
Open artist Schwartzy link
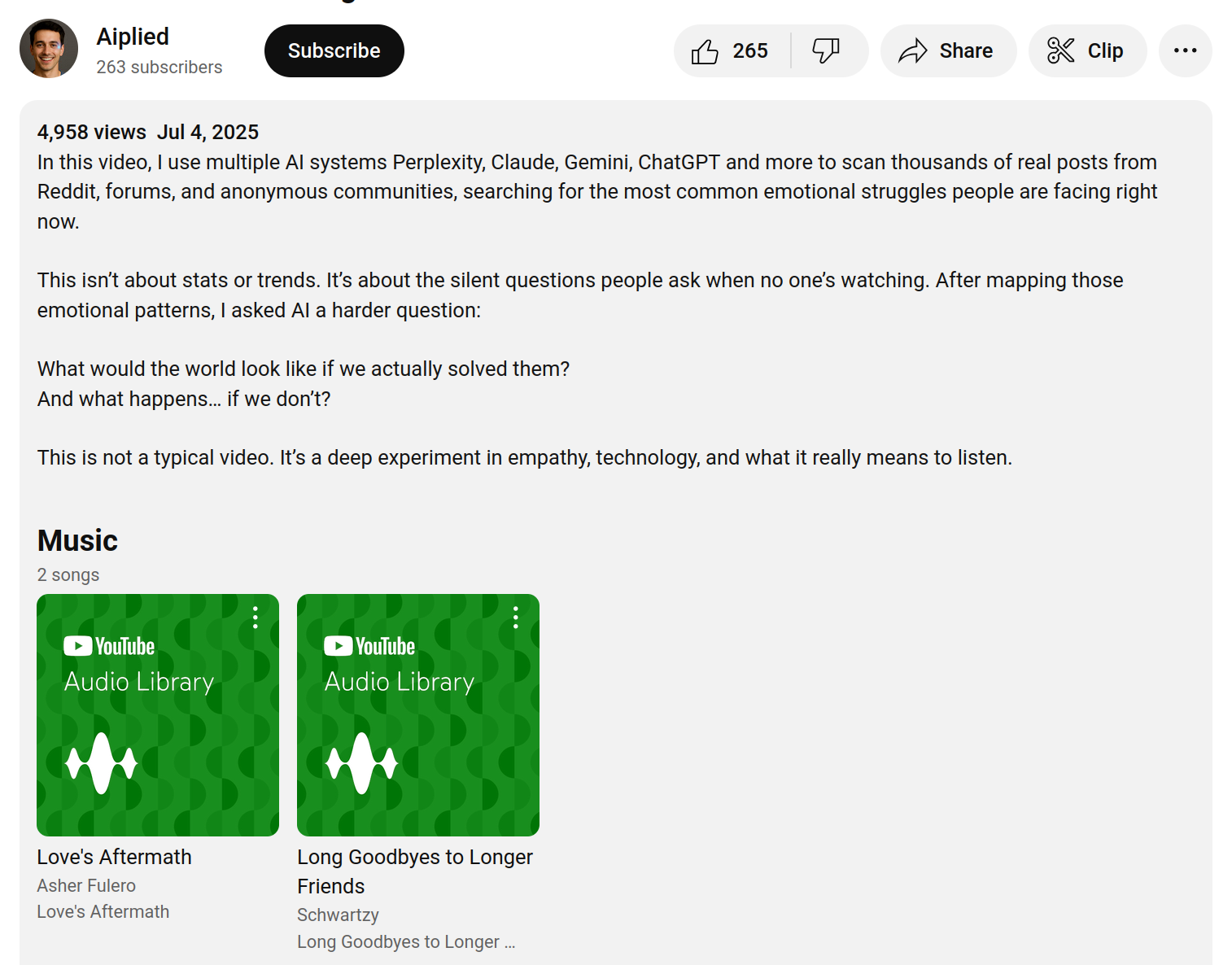click(x=338, y=915)
